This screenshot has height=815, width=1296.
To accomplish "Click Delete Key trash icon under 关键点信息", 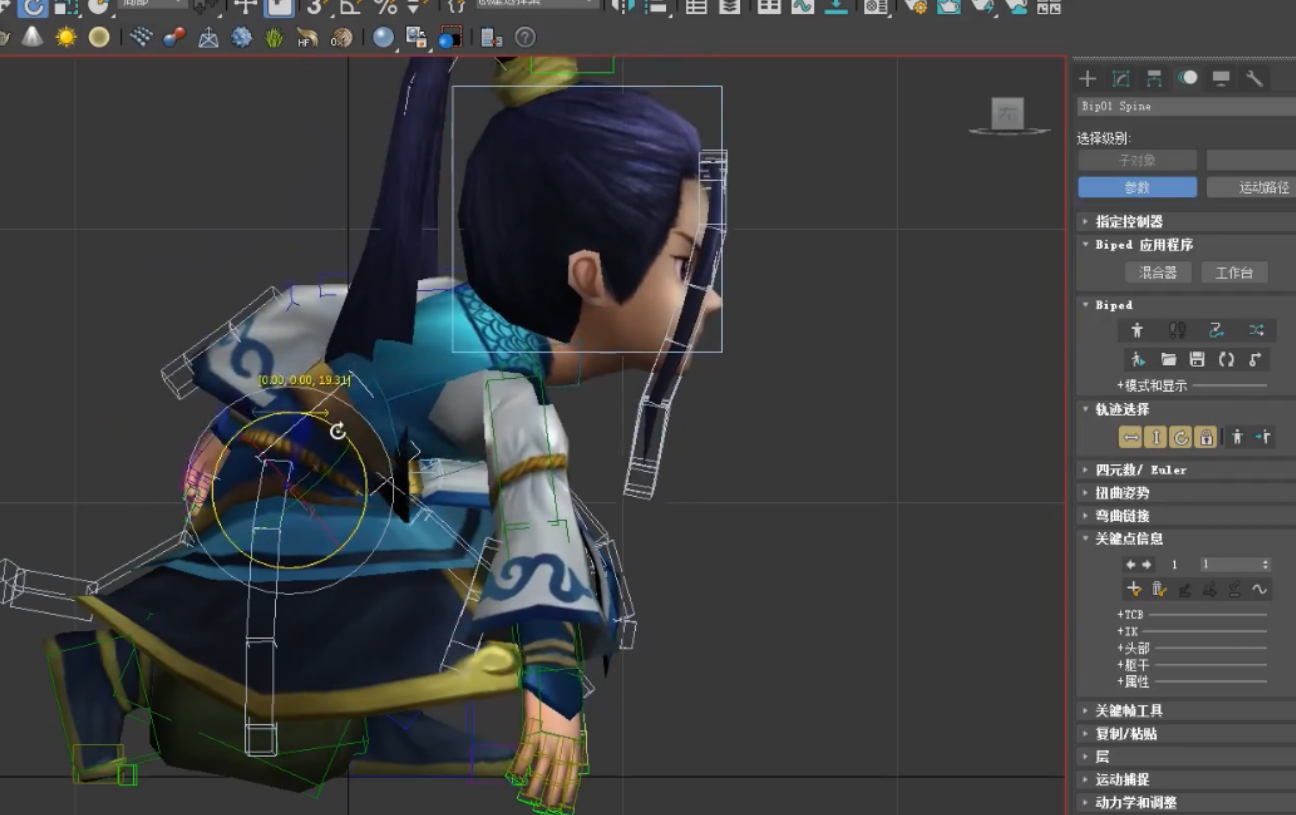I will click(x=1159, y=589).
